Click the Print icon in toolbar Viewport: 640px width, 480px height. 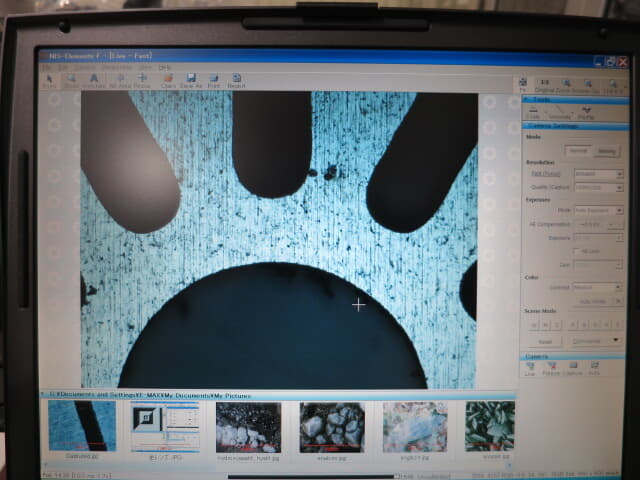[x=214, y=80]
